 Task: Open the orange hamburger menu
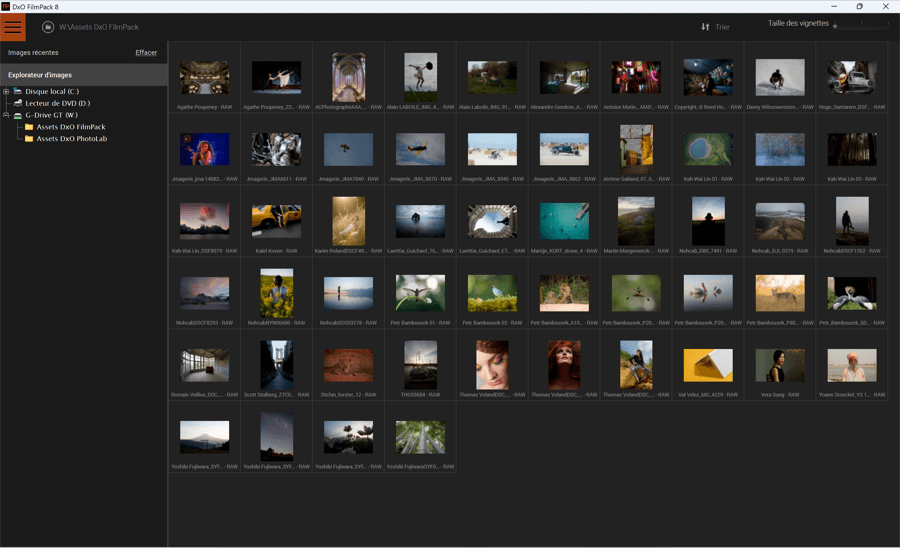tap(13, 27)
